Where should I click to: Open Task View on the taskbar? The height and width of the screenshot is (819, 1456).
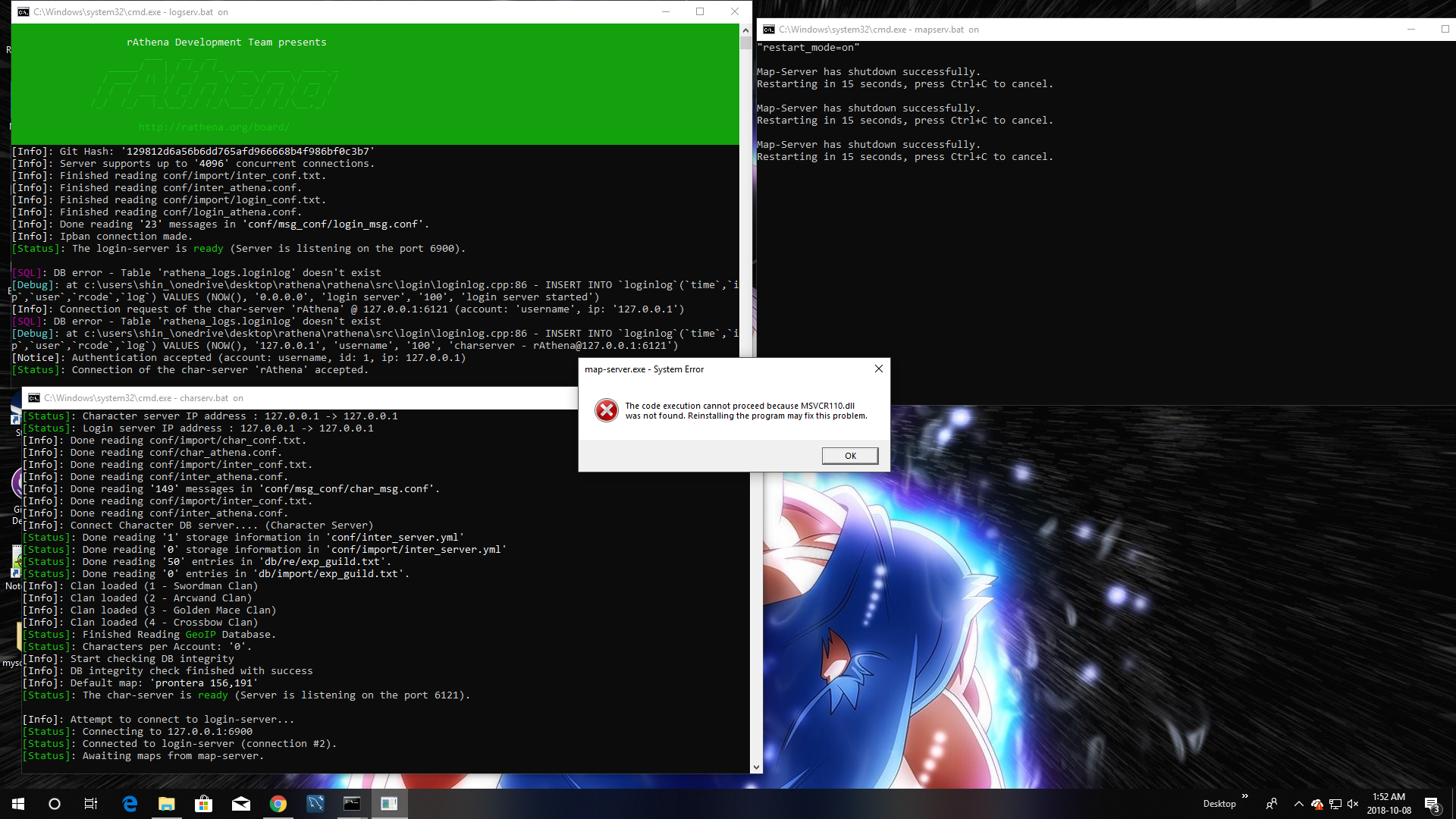click(91, 804)
